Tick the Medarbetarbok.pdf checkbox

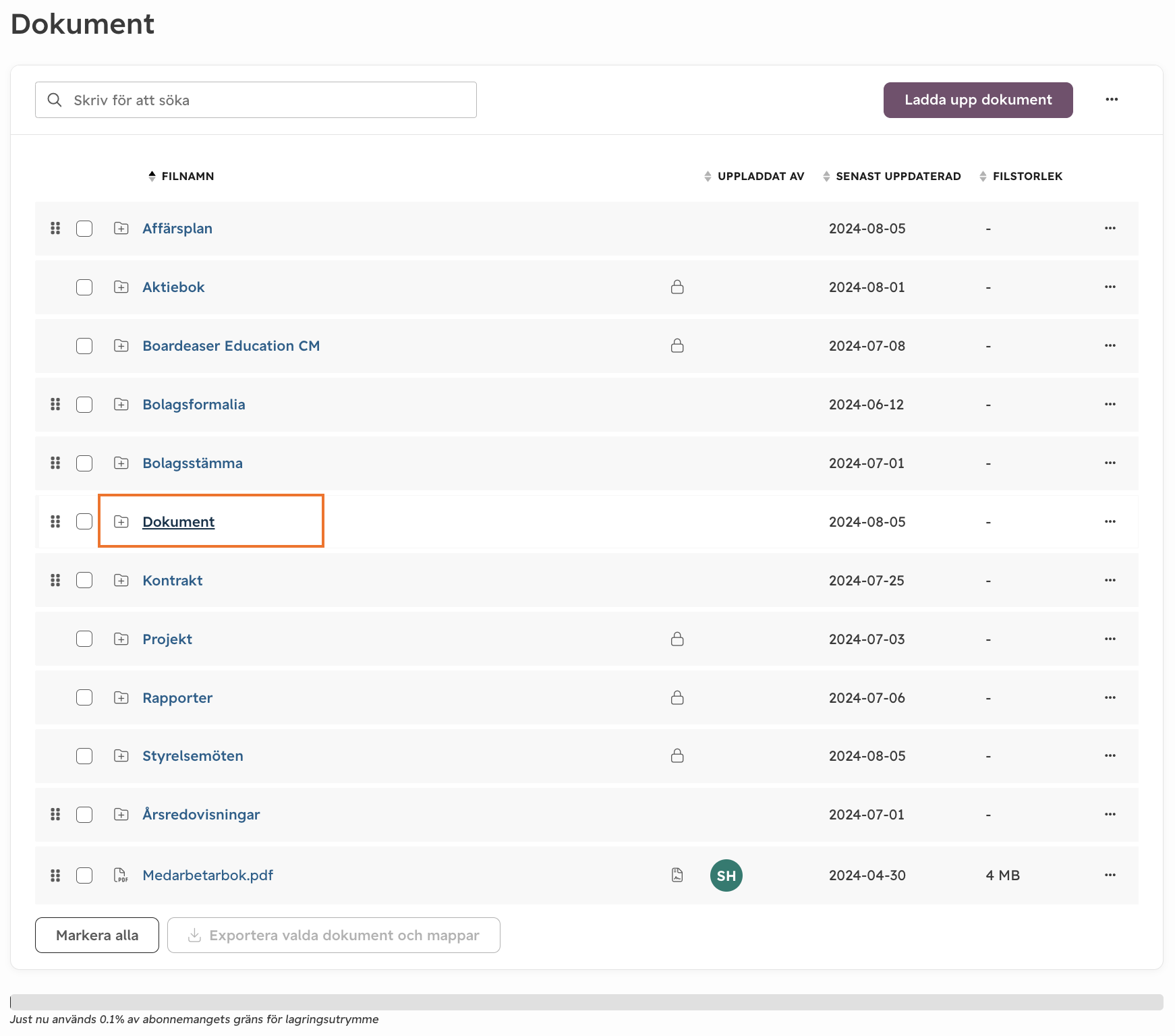(x=84, y=875)
